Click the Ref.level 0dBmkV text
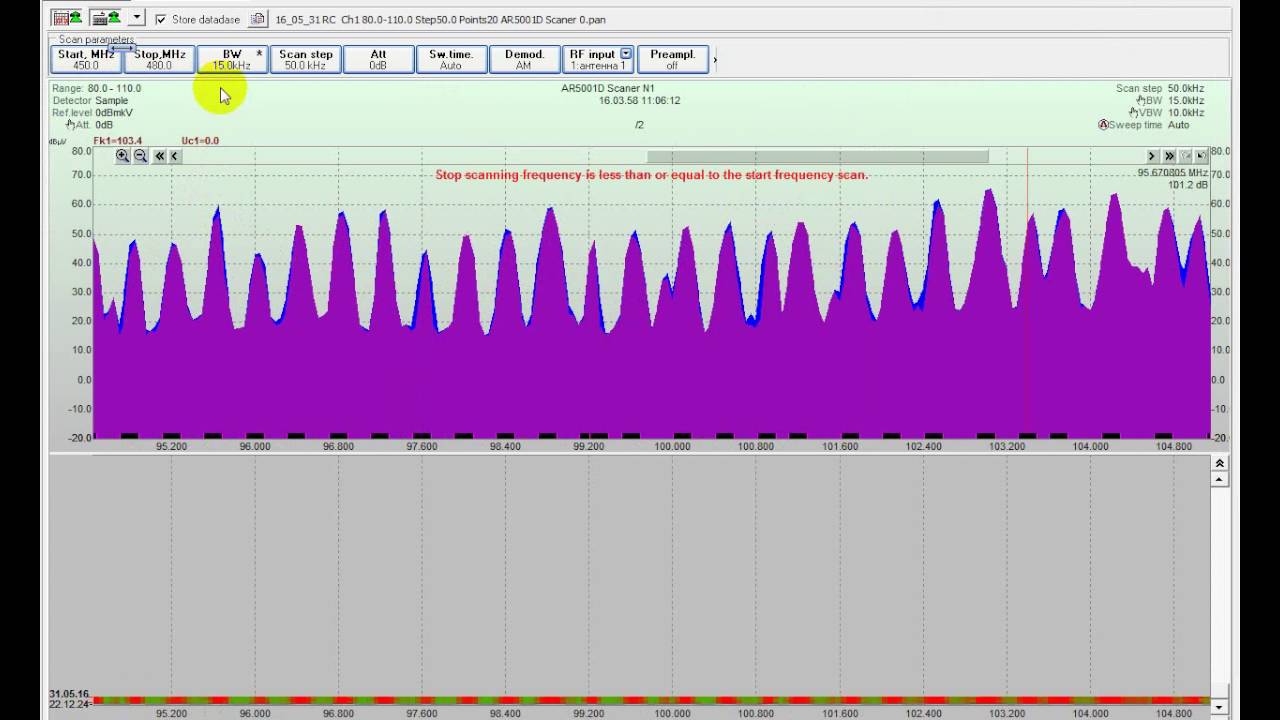Image resolution: width=1280 pixels, height=720 pixels. pos(92,113)
